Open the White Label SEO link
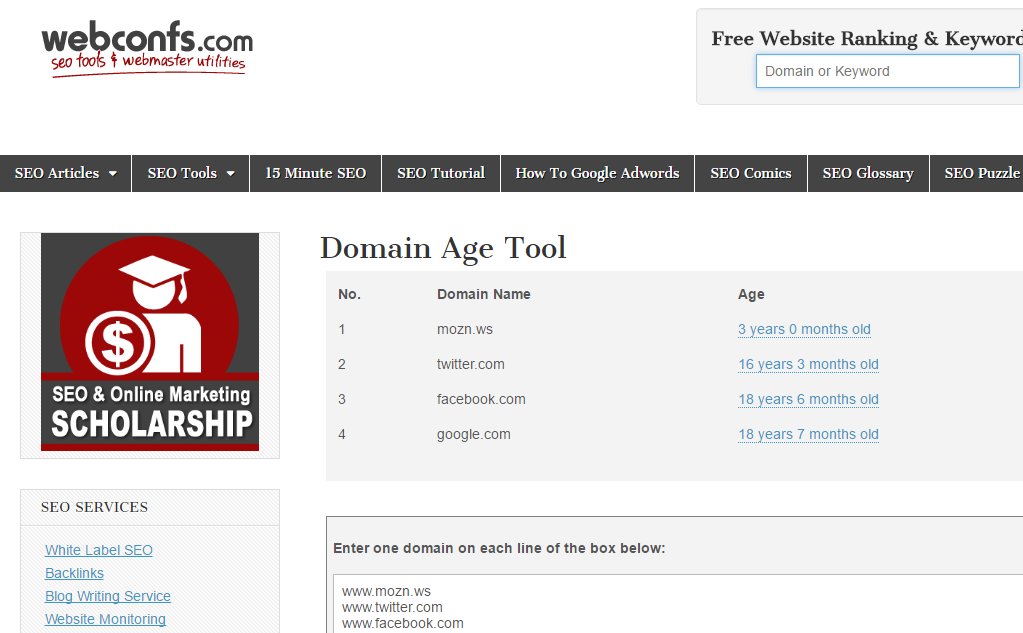Screen dimensions: 1023x633 click(x=99, y=550)
